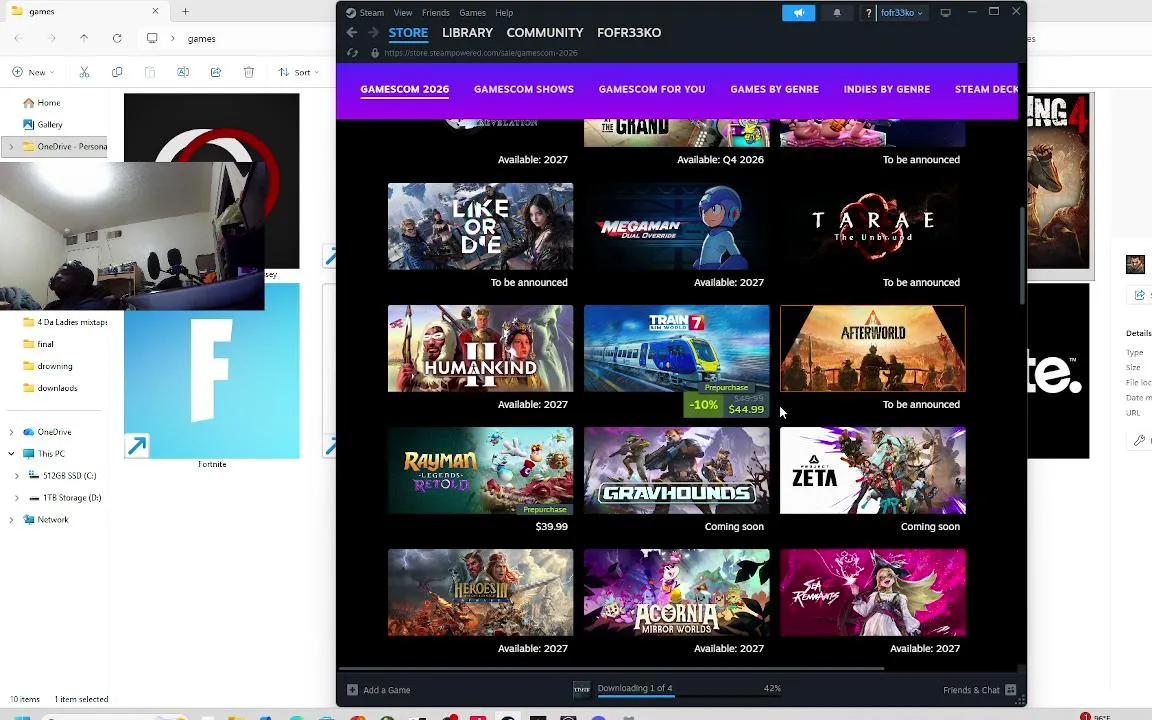Click the downloading game's small thumbnail icon
1152x720 pixels.
[x=581, y=689]
